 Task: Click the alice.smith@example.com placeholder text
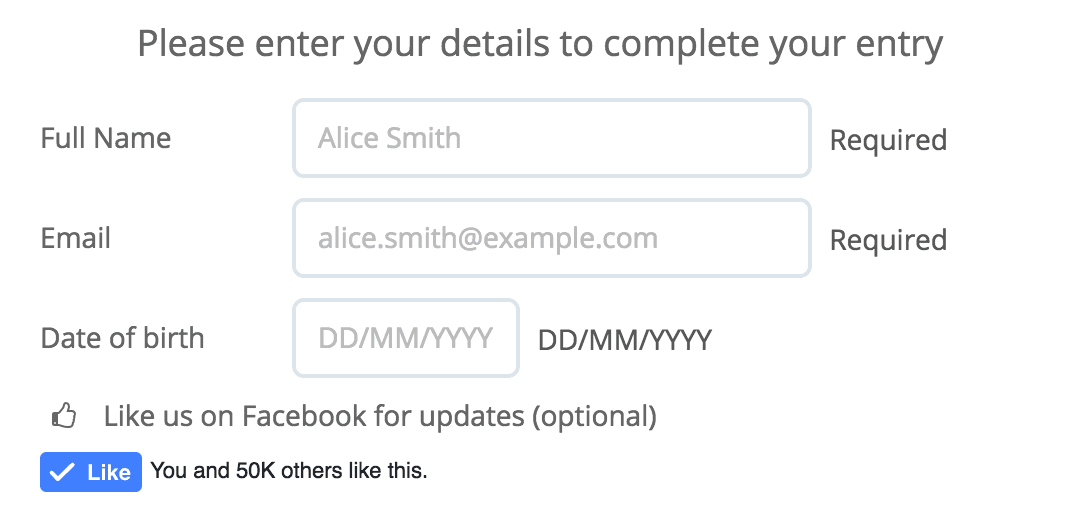(488, 238)
